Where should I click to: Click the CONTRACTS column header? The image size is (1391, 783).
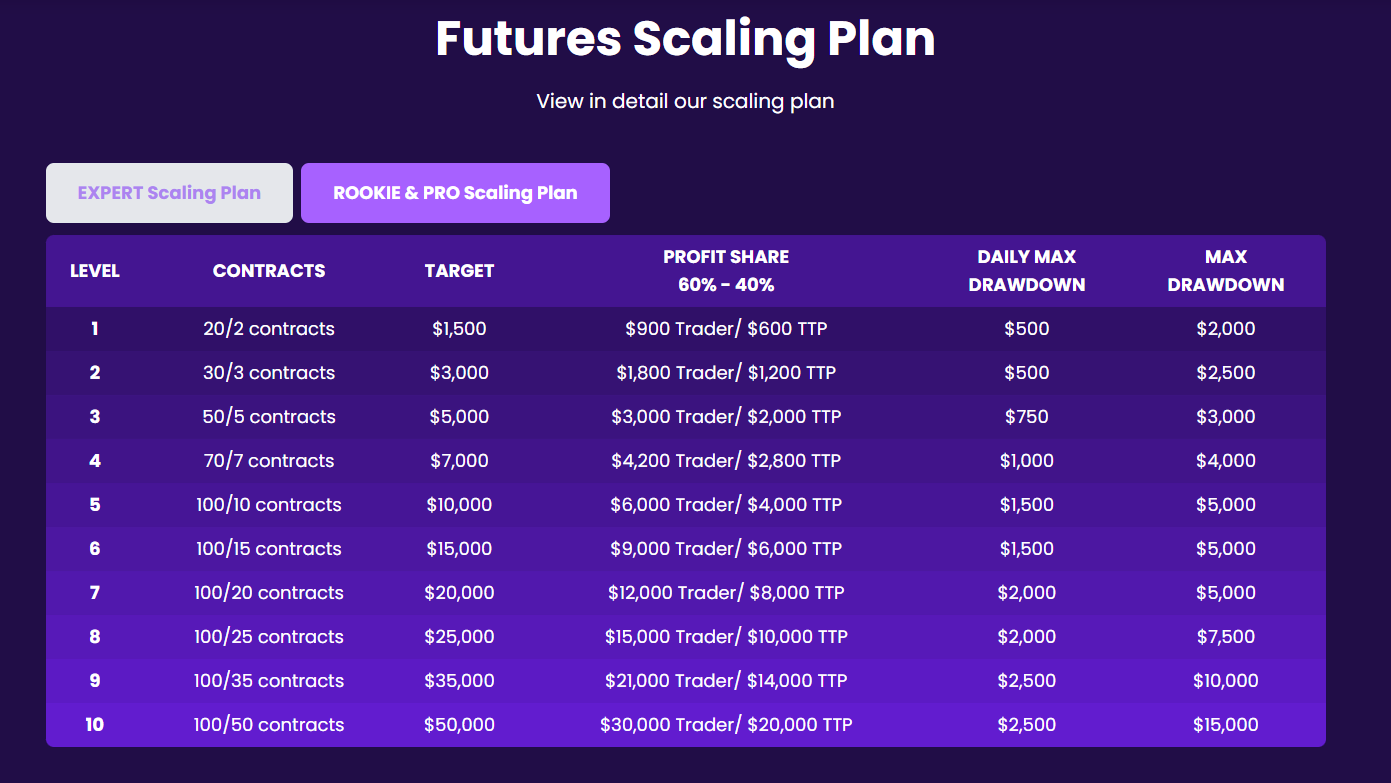[269, 271]
